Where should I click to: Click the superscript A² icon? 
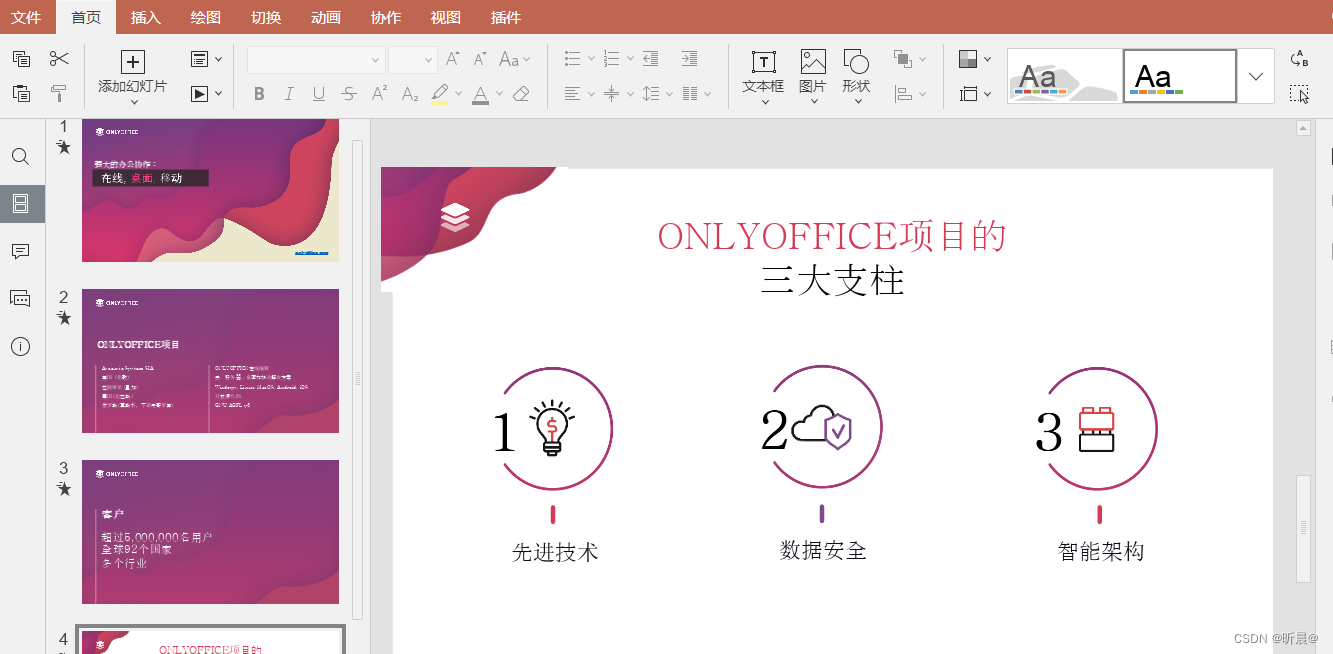pos(380,94)
